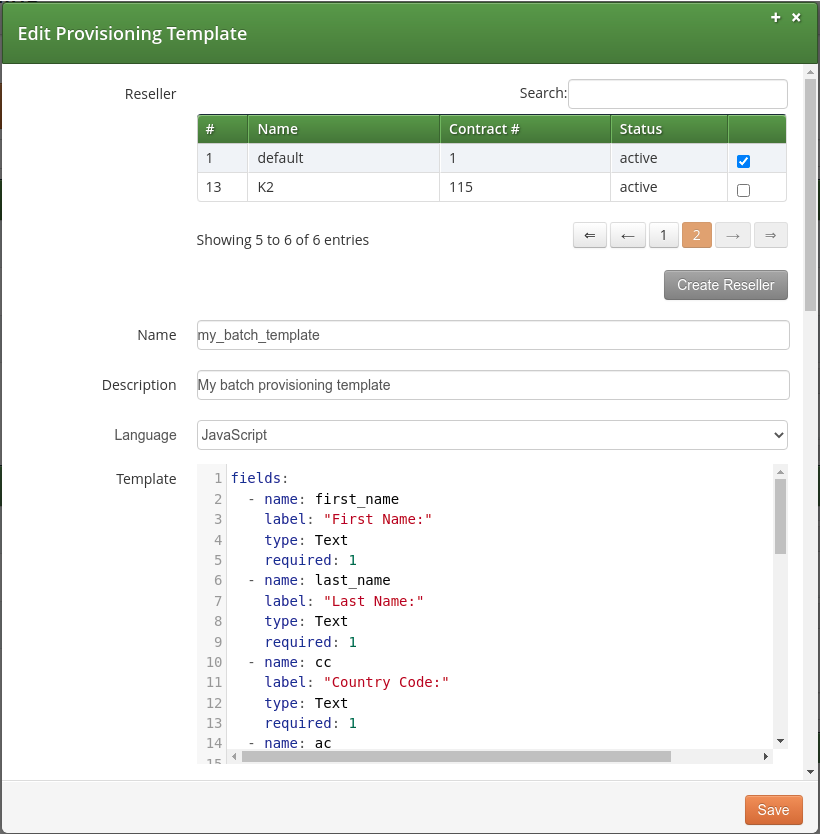Sort table by the Status column header
Viewport: 820px width, 834px height.
[668, 128]
